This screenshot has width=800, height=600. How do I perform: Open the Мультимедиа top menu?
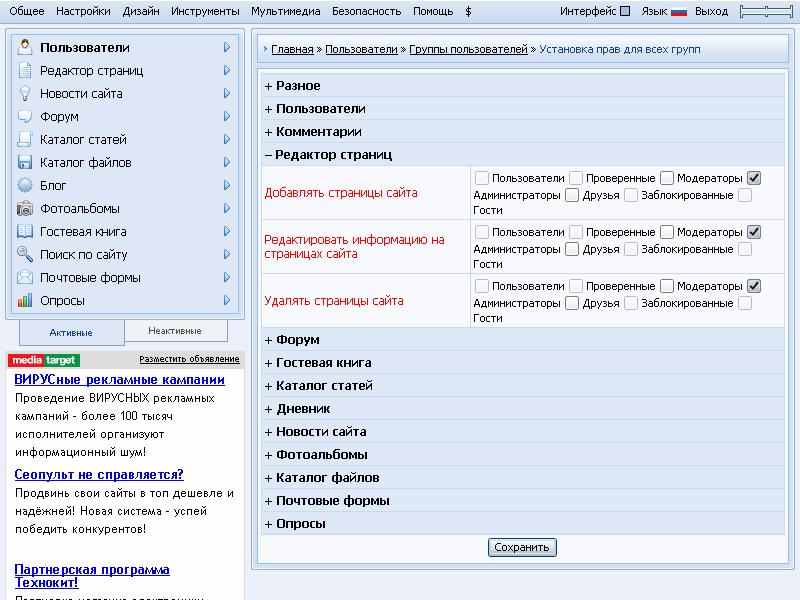286,11
